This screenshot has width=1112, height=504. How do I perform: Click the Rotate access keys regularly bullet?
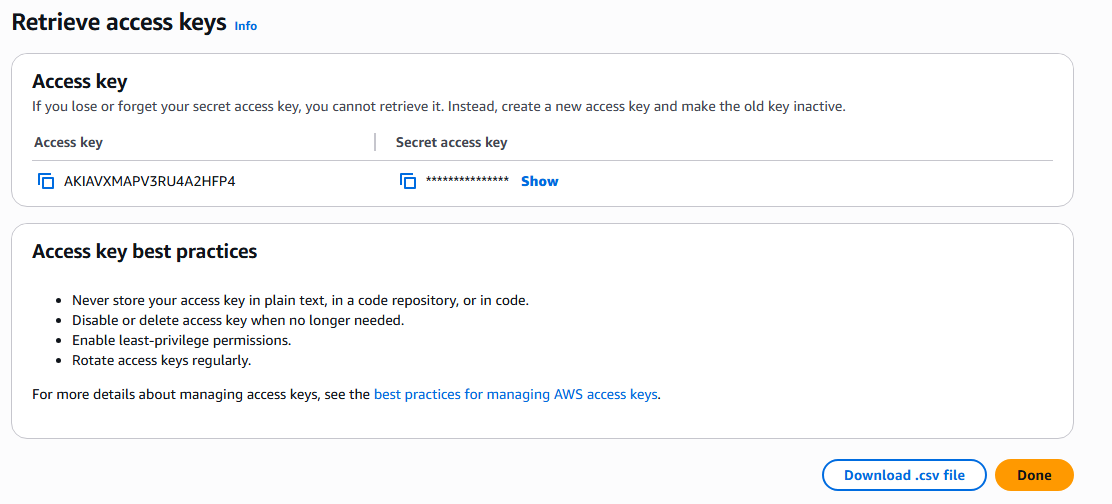[x=162, y=361]
